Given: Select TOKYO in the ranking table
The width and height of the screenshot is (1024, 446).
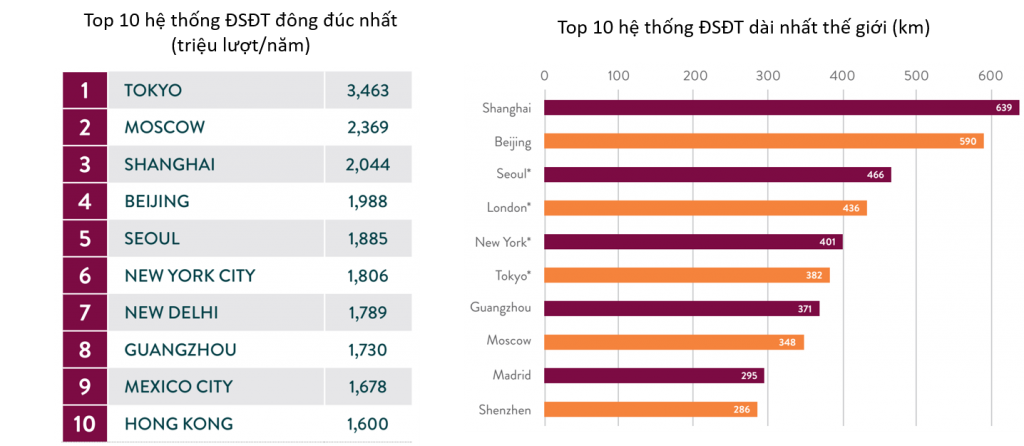Looking at the screenshot, I should coord(153,90).
